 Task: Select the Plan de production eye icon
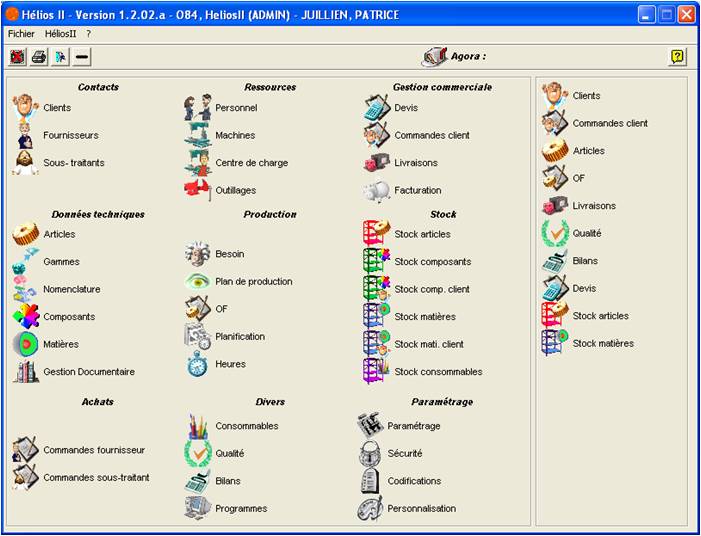[x=197, y=281]
